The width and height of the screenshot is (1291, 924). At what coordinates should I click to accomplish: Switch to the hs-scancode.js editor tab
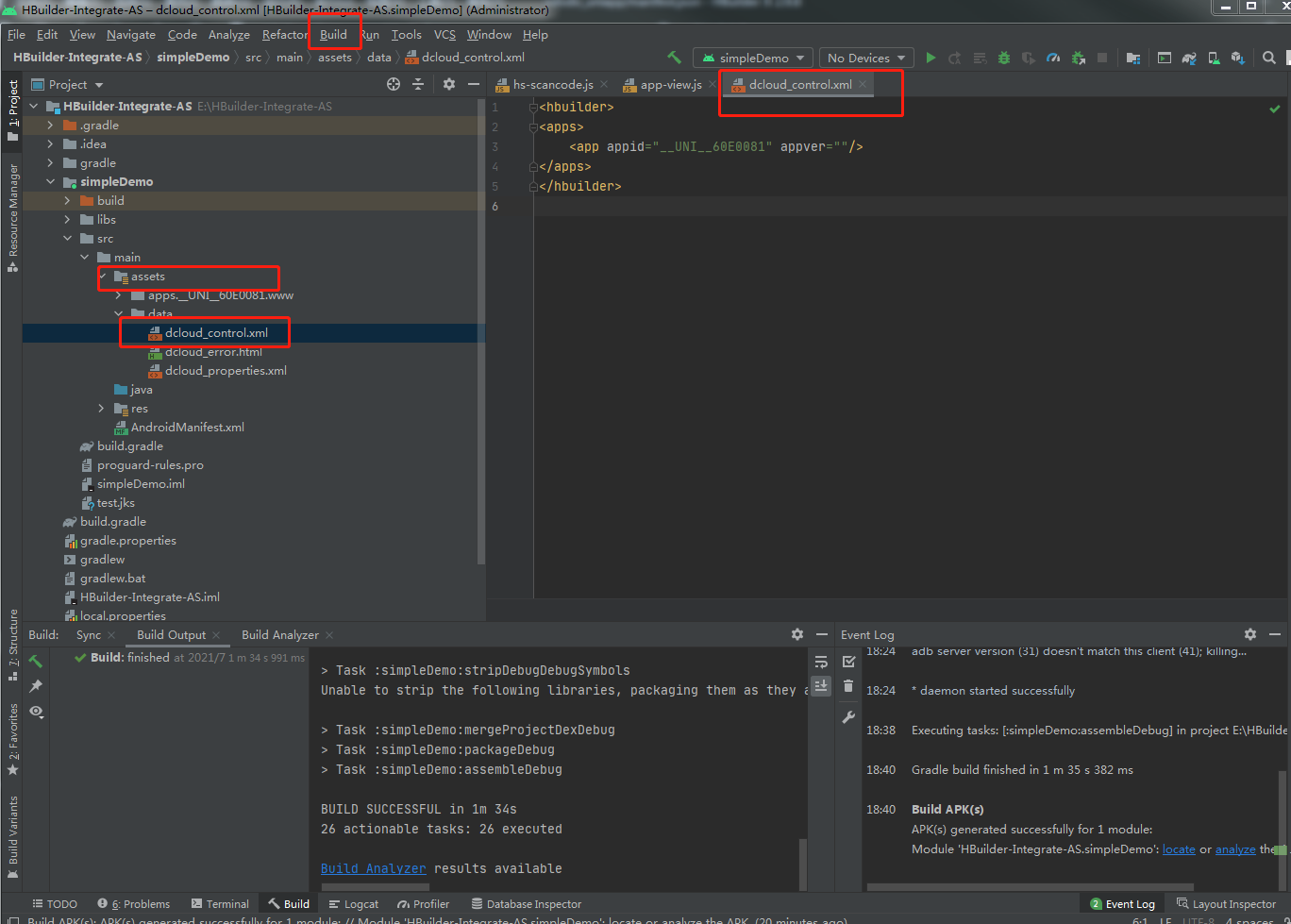coord(552,85)
